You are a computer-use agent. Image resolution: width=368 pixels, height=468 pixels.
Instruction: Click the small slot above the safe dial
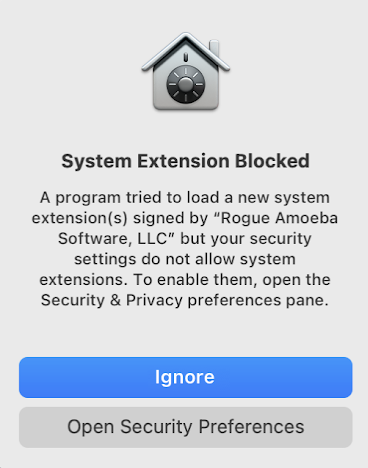[186, 57]
